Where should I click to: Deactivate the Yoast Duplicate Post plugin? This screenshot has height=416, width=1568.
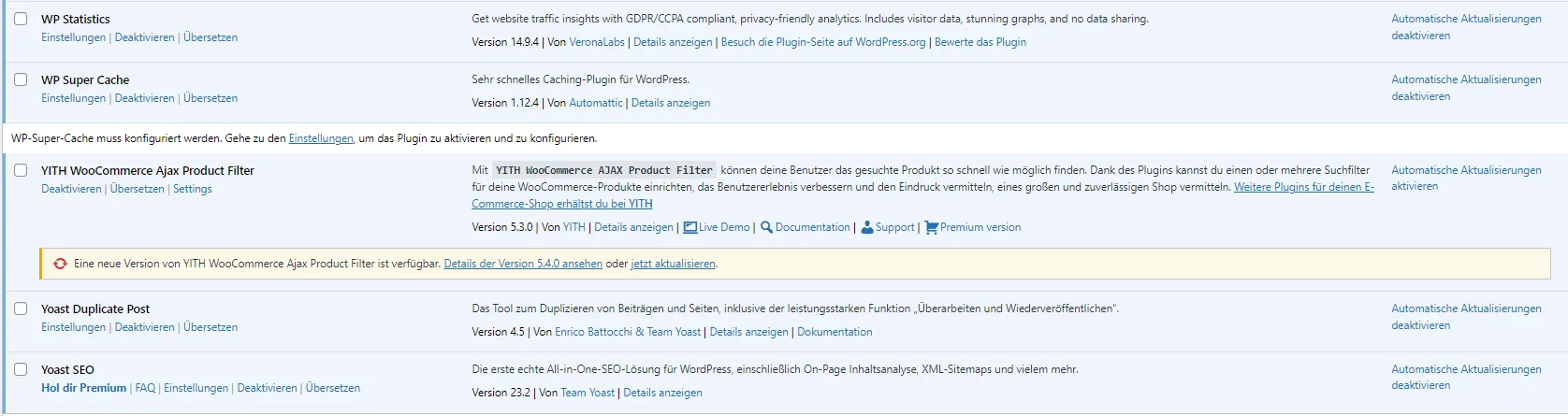coord(144,327)
